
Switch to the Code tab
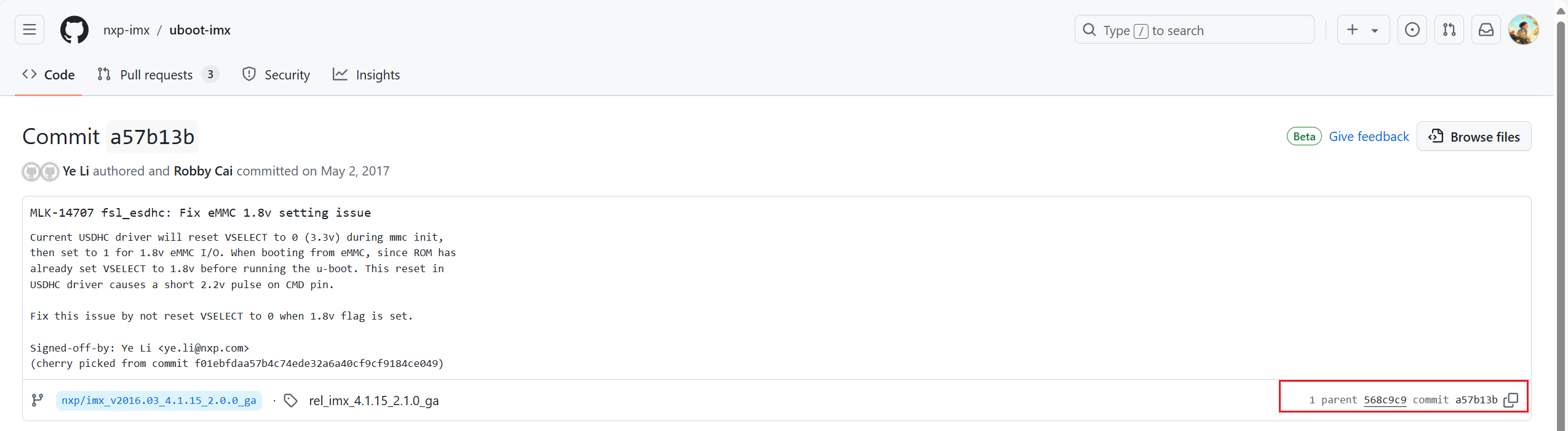(x=49, y=75)
